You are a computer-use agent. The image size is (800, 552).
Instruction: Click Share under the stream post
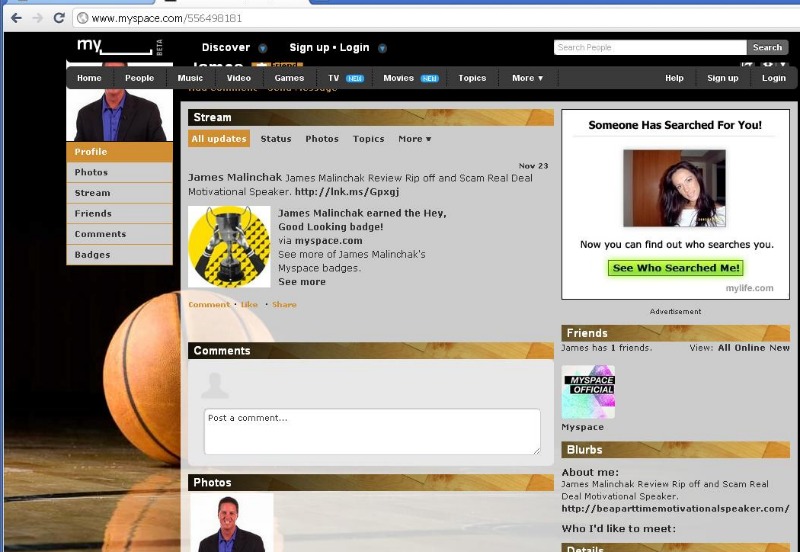click(284, 305)
